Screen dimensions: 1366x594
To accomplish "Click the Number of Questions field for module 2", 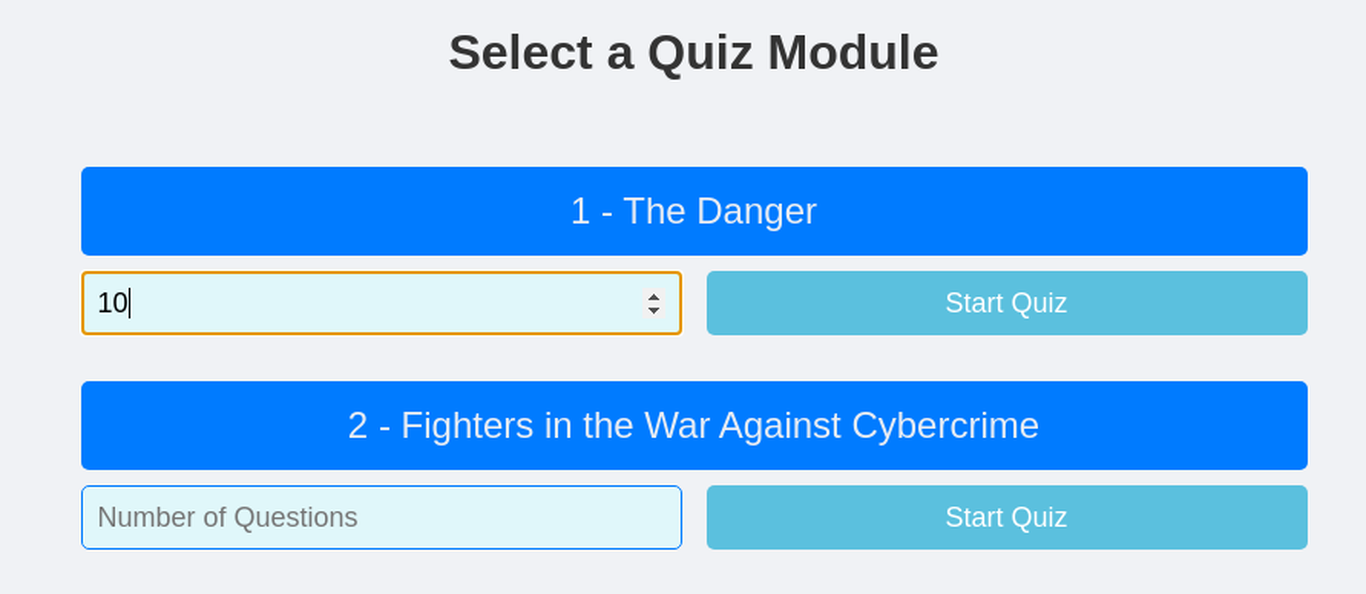I will [380, 517].
